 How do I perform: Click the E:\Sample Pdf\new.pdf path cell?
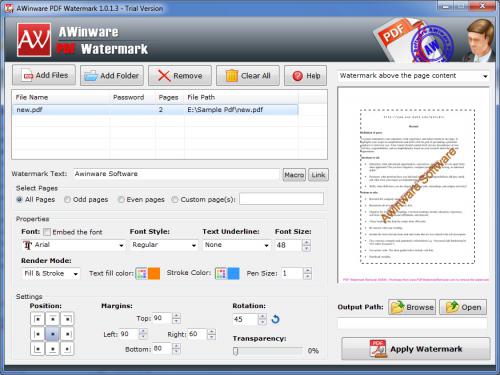(x=225, y=110)
